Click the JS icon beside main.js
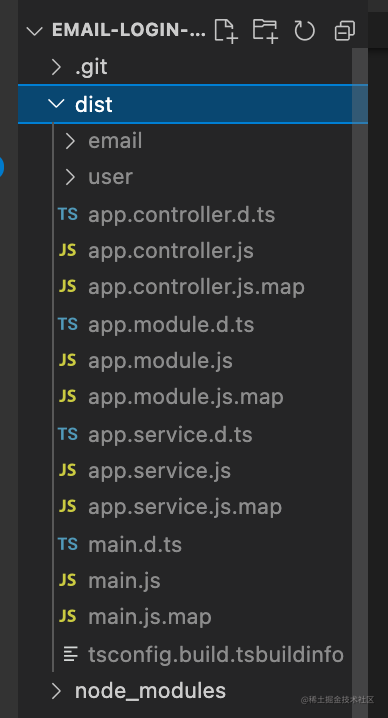Viewport: 388px width, 718px height. 67,581
